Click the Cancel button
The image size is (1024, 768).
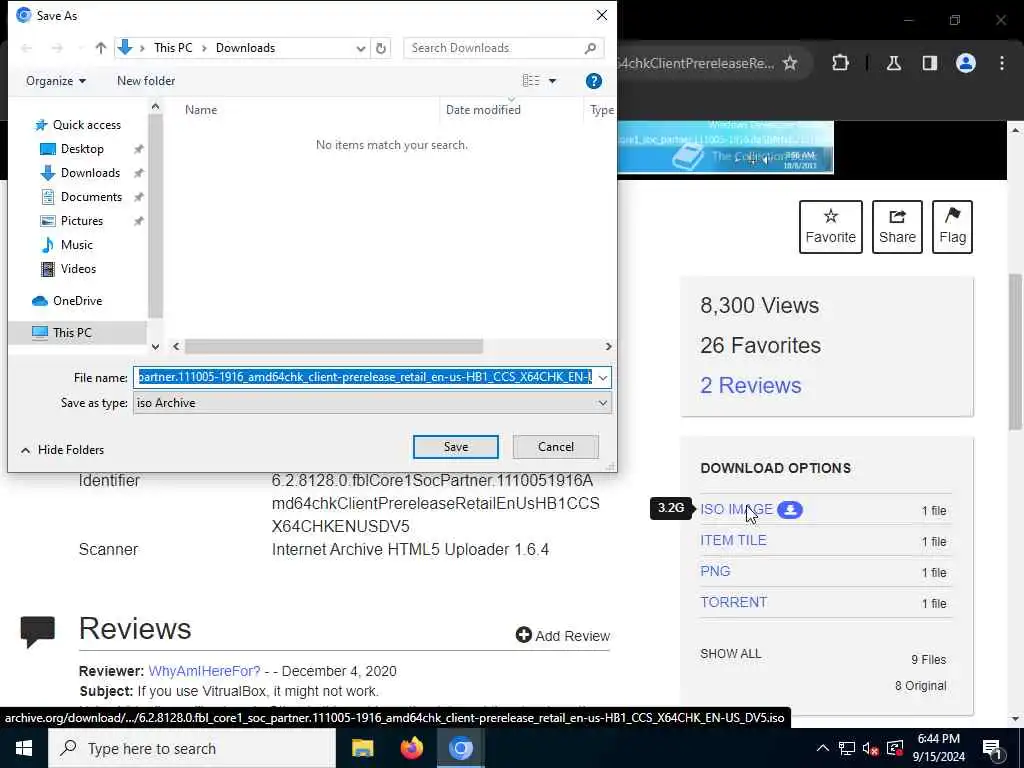coord(556,447)
